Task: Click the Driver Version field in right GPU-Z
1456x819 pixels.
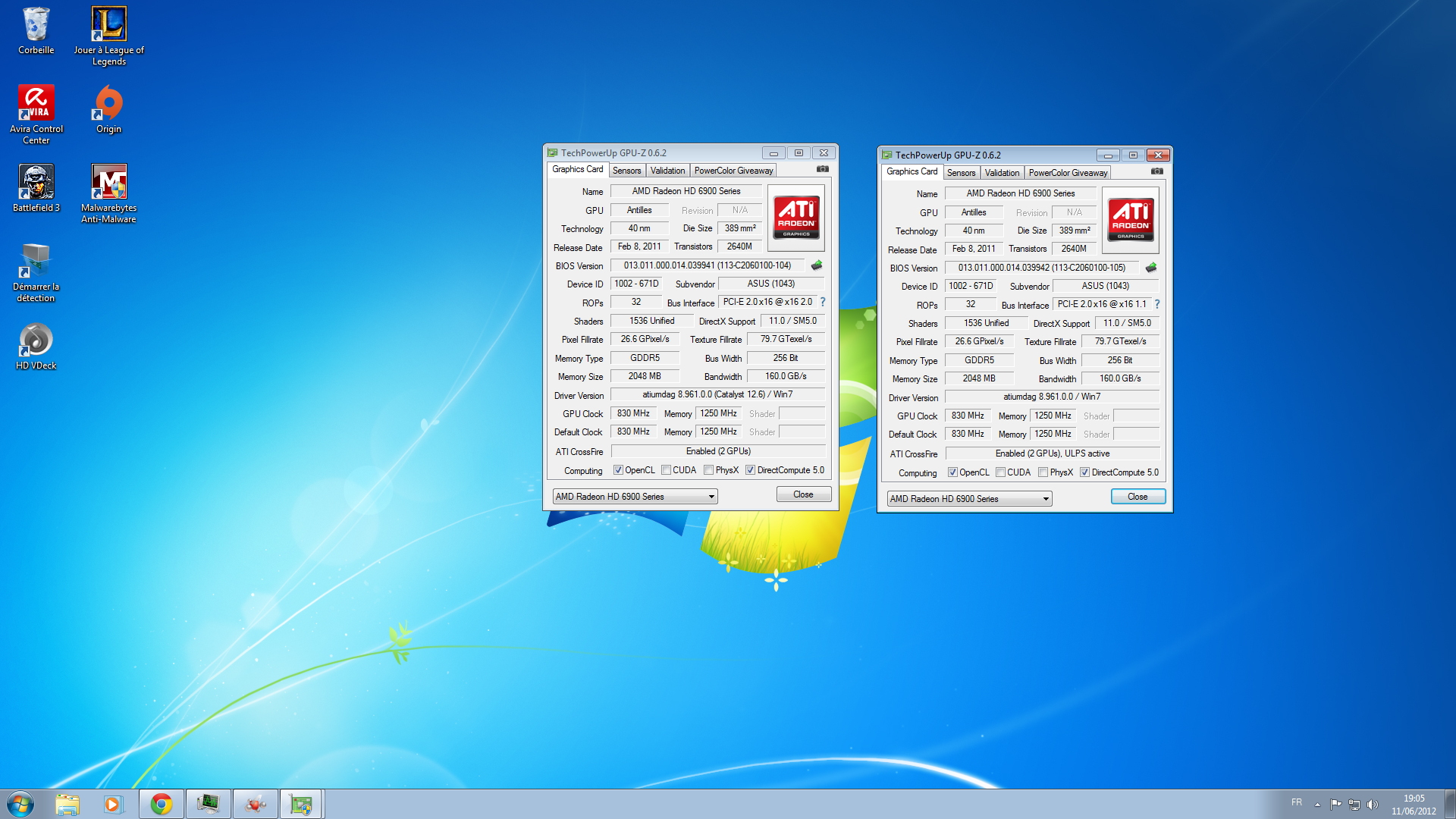Action: tap(1052, 397)
